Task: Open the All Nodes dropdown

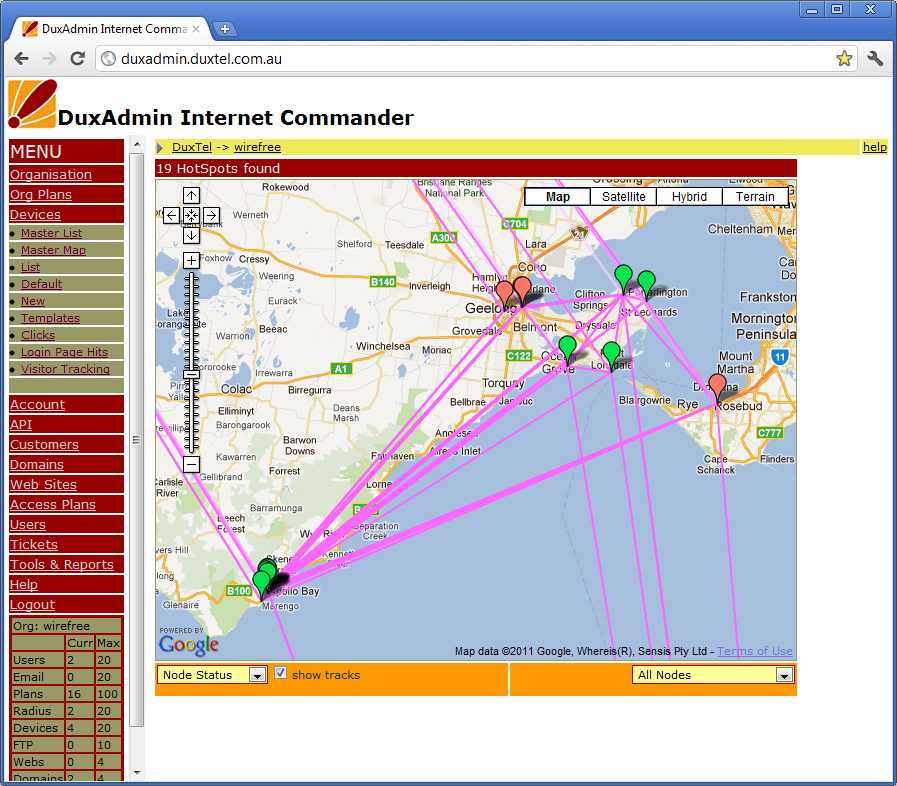Action: pyautogui.click(x=713, y=675)
